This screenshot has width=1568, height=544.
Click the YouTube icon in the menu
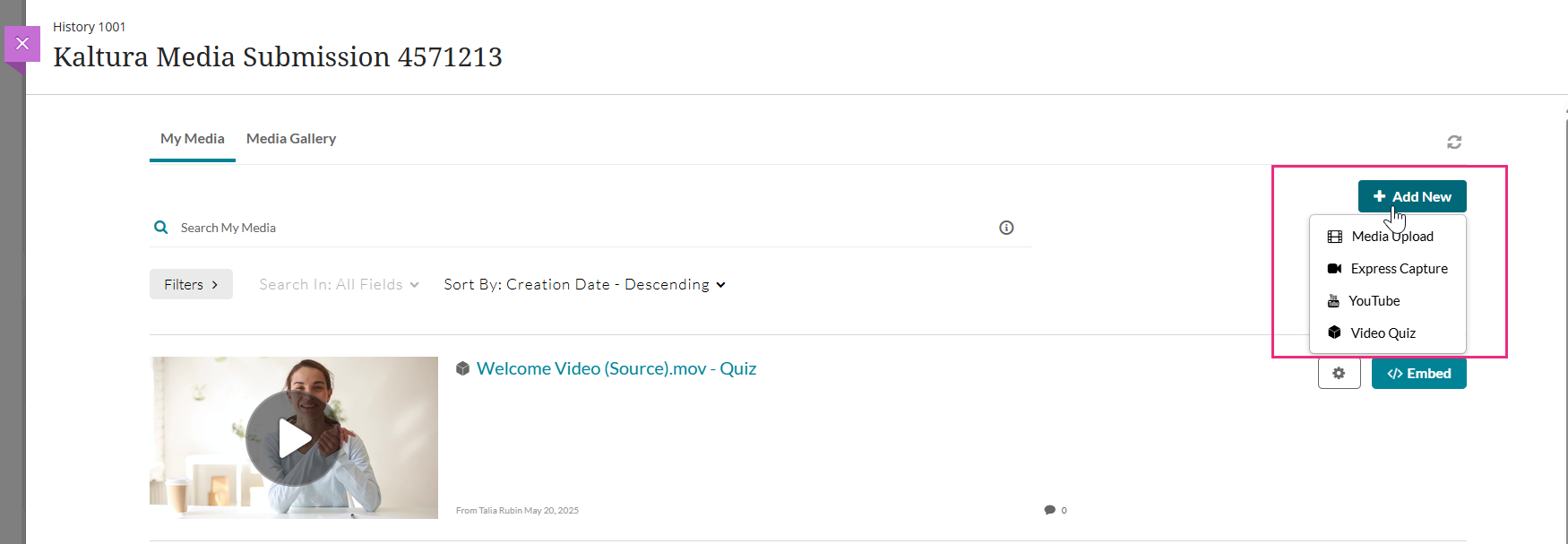click(1333, 301)
